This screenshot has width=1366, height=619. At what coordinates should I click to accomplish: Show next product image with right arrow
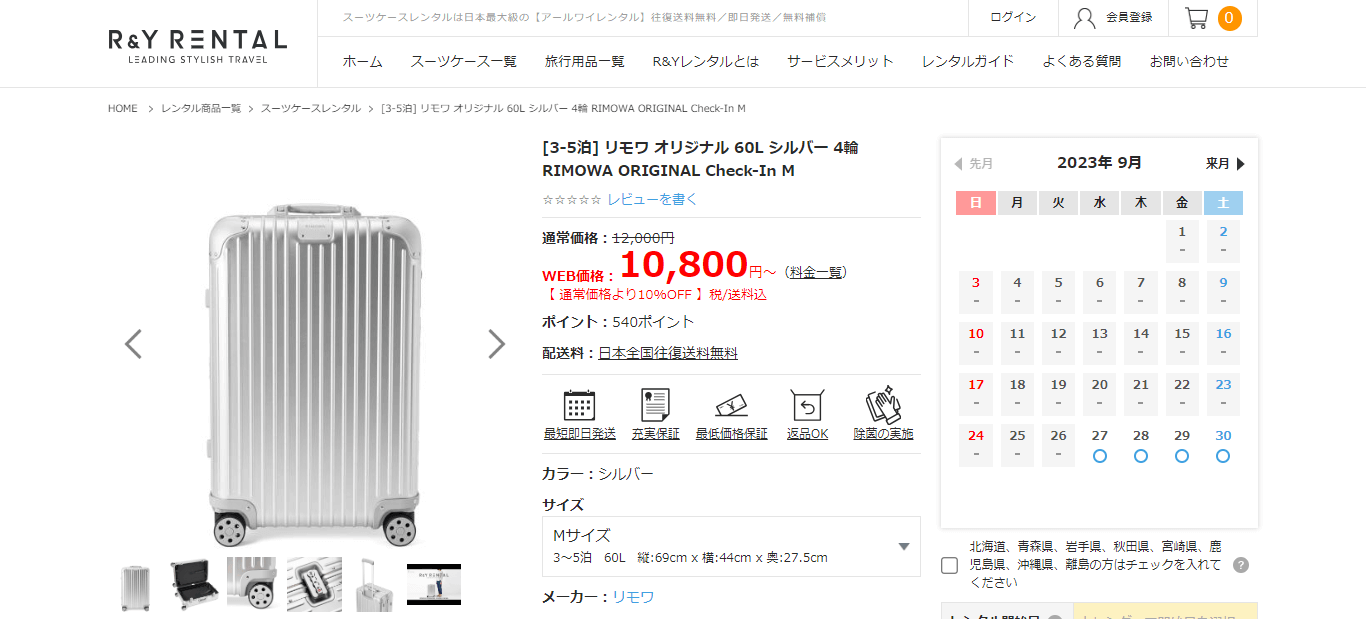496,344
